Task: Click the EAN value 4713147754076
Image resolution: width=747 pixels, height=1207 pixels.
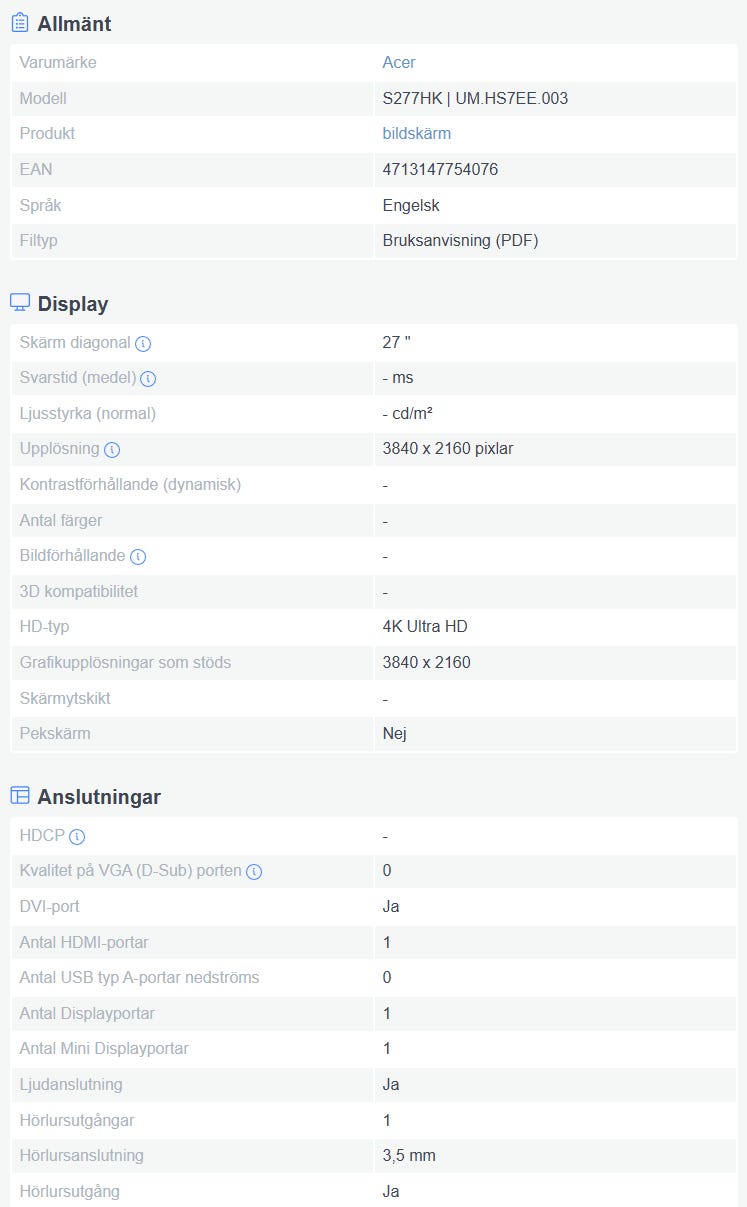Action: 440,169
